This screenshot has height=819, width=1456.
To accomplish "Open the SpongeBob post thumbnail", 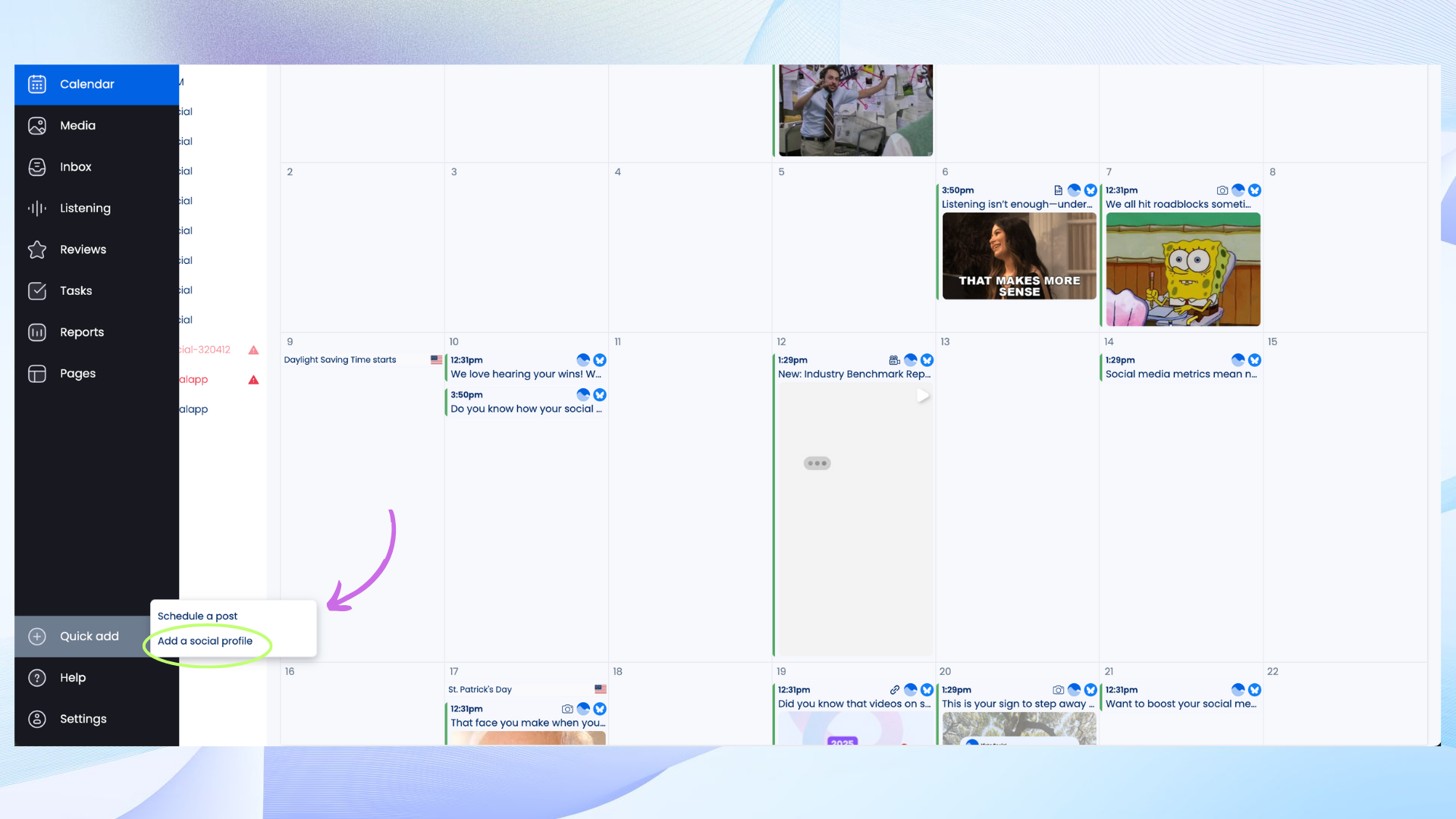I will [1183, 269].
